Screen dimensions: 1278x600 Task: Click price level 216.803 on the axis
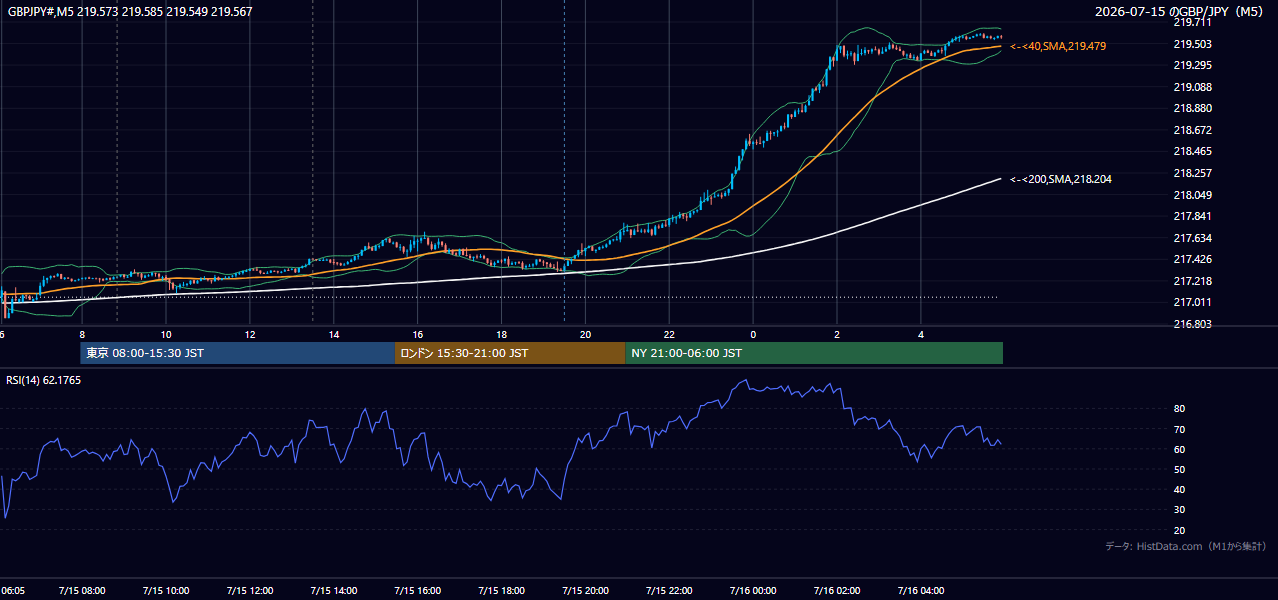point(1192,324)
